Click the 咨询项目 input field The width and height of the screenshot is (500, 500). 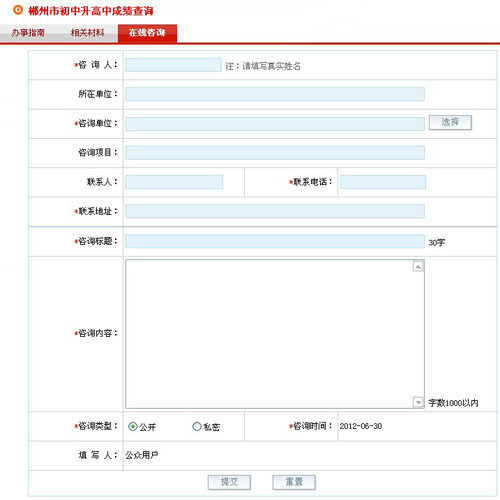pyautogui.click(x=275, y=153)
